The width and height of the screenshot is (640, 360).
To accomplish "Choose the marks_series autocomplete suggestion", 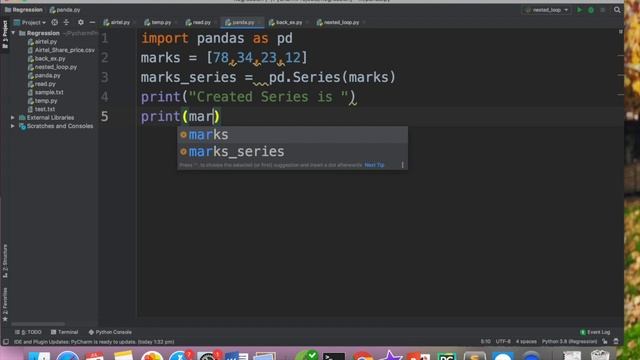I will click(293, 151).
